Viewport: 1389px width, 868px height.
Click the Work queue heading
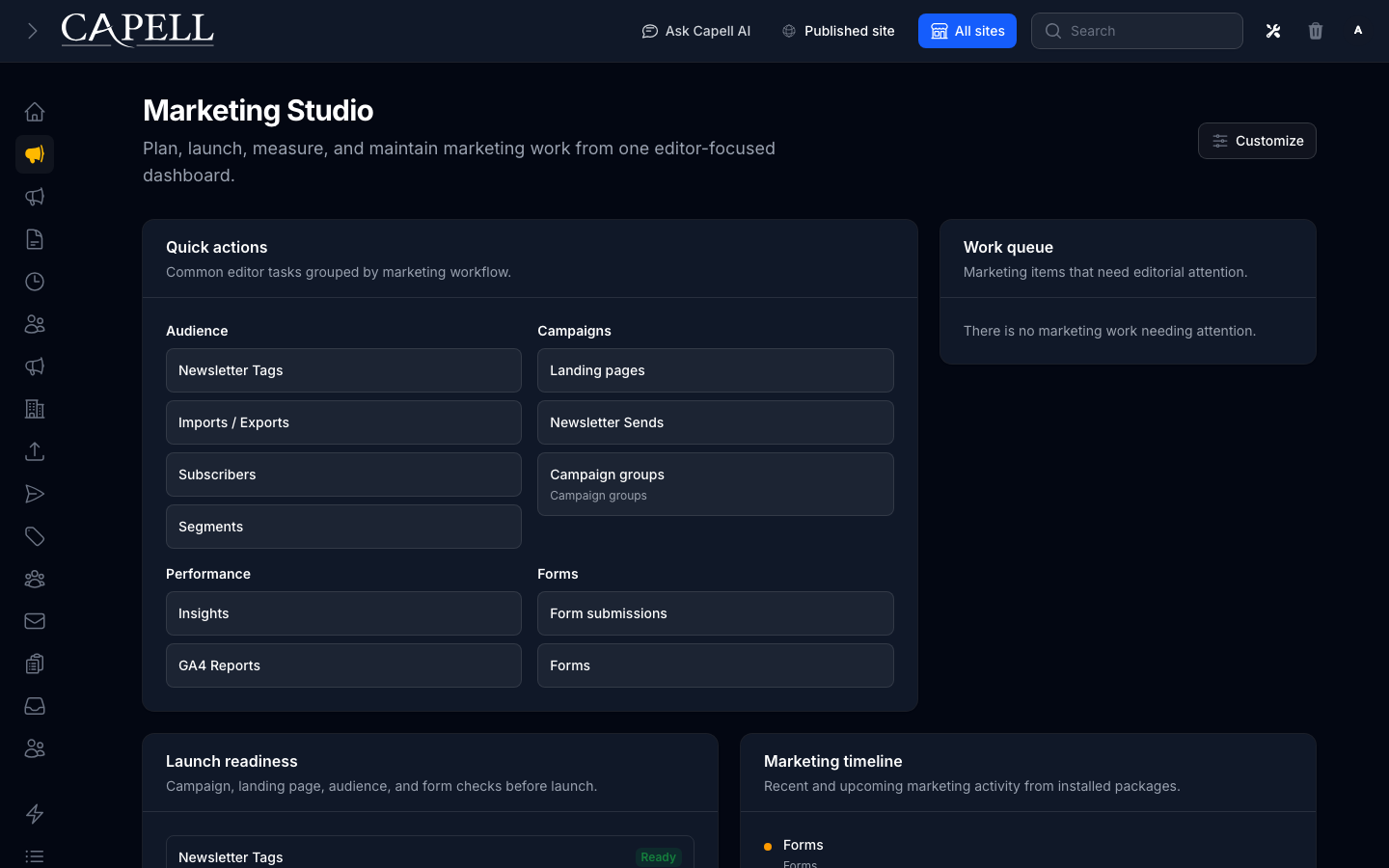pos(1008,248)
